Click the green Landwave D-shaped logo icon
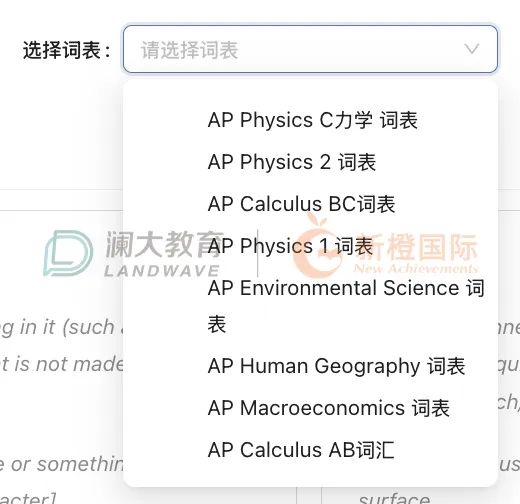The height and width of the screenshot is (504, 520). point(68,253)
